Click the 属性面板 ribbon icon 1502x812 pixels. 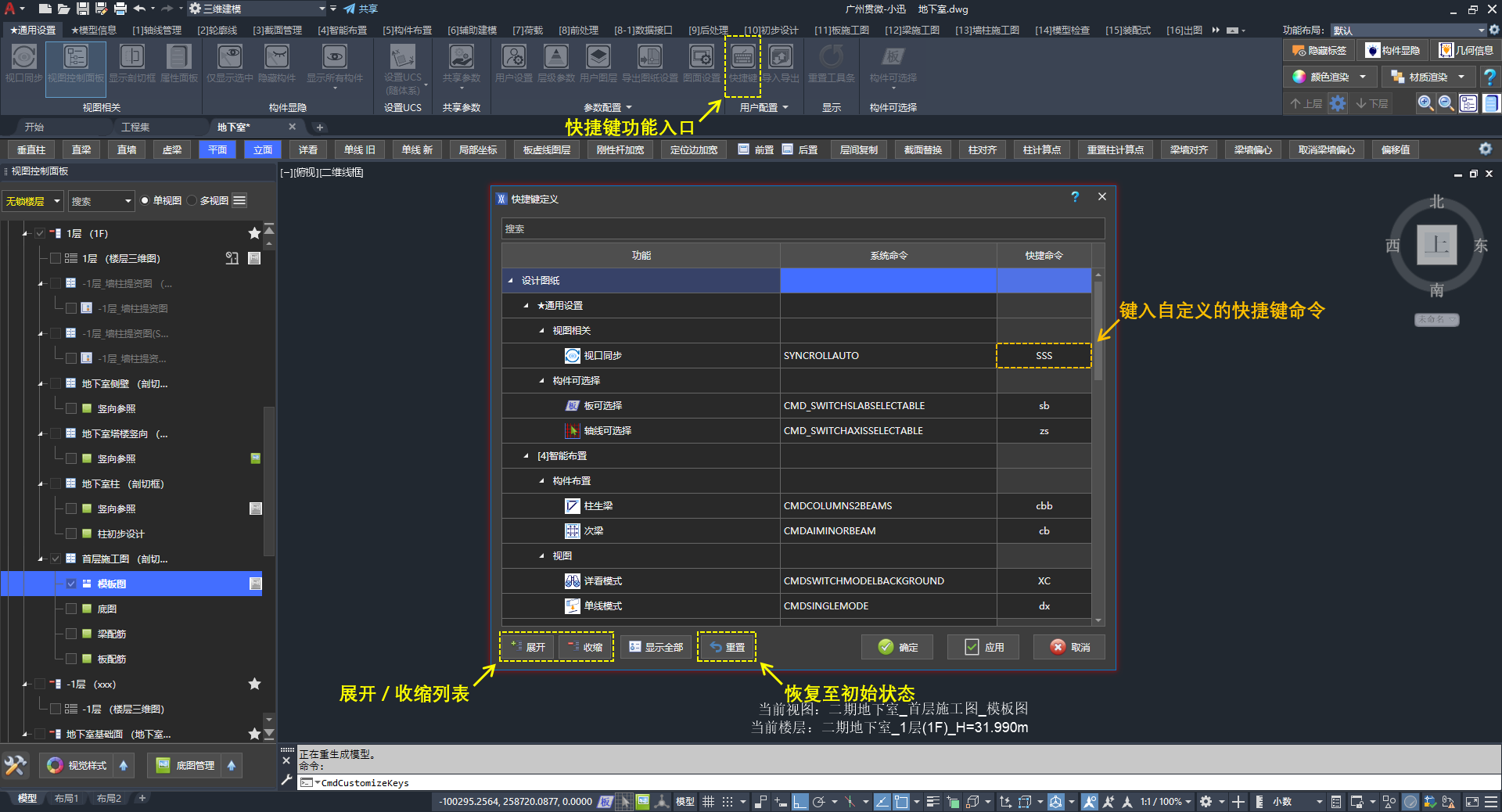pos(179,63)
